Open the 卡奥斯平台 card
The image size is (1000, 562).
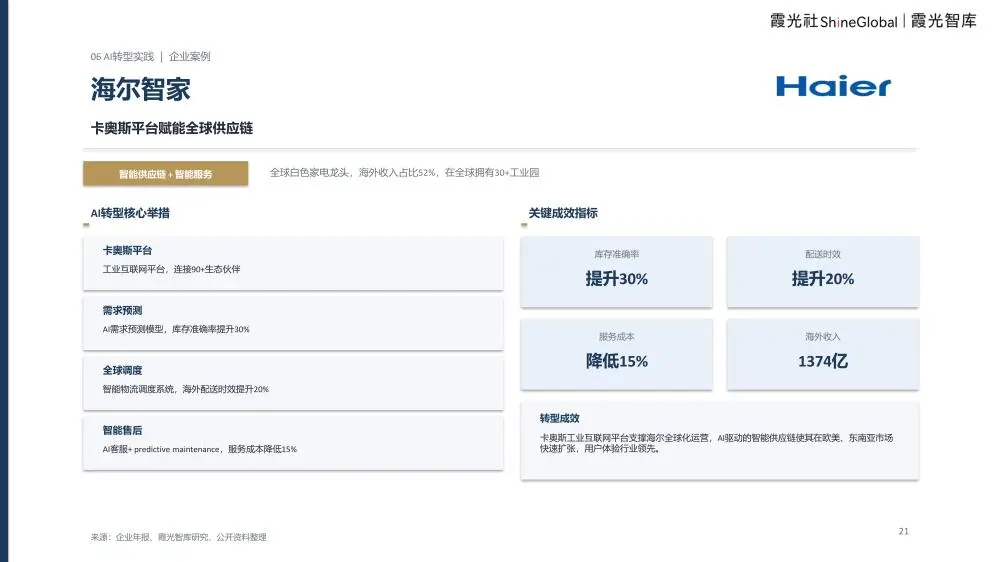click(293, 263)
